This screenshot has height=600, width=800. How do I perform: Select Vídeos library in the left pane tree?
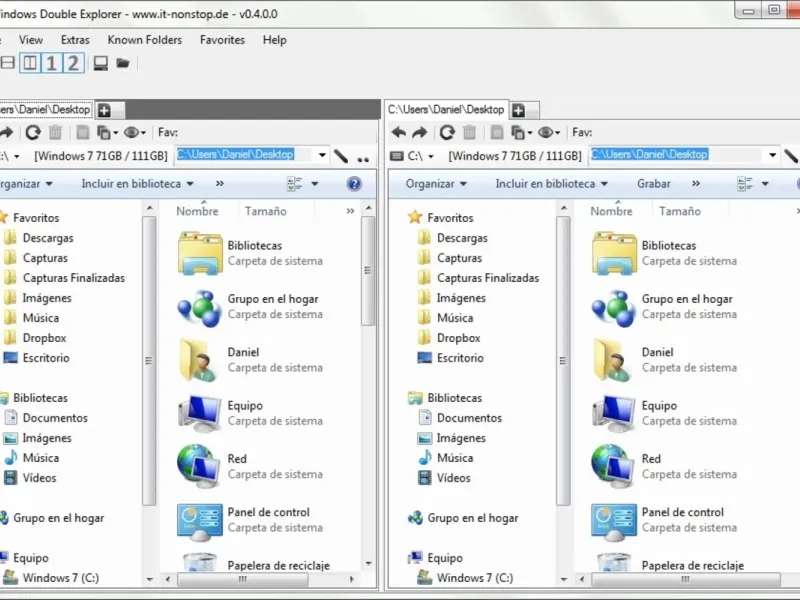(39, 478)
